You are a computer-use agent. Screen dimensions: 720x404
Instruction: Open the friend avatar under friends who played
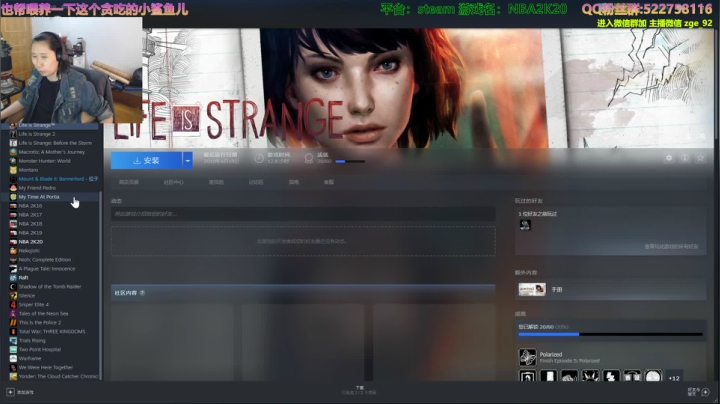click(525, 225)
